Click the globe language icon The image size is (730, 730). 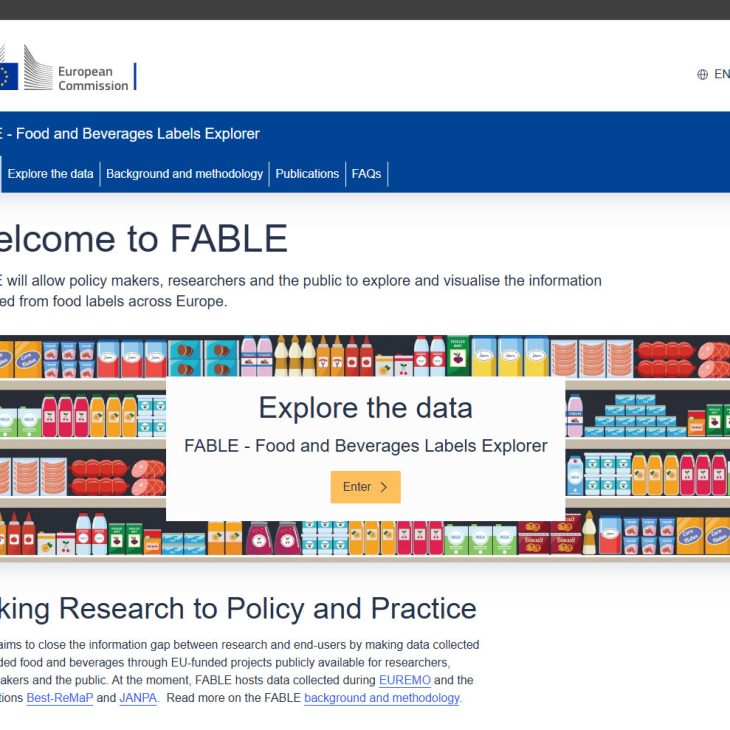coord(702,74)
